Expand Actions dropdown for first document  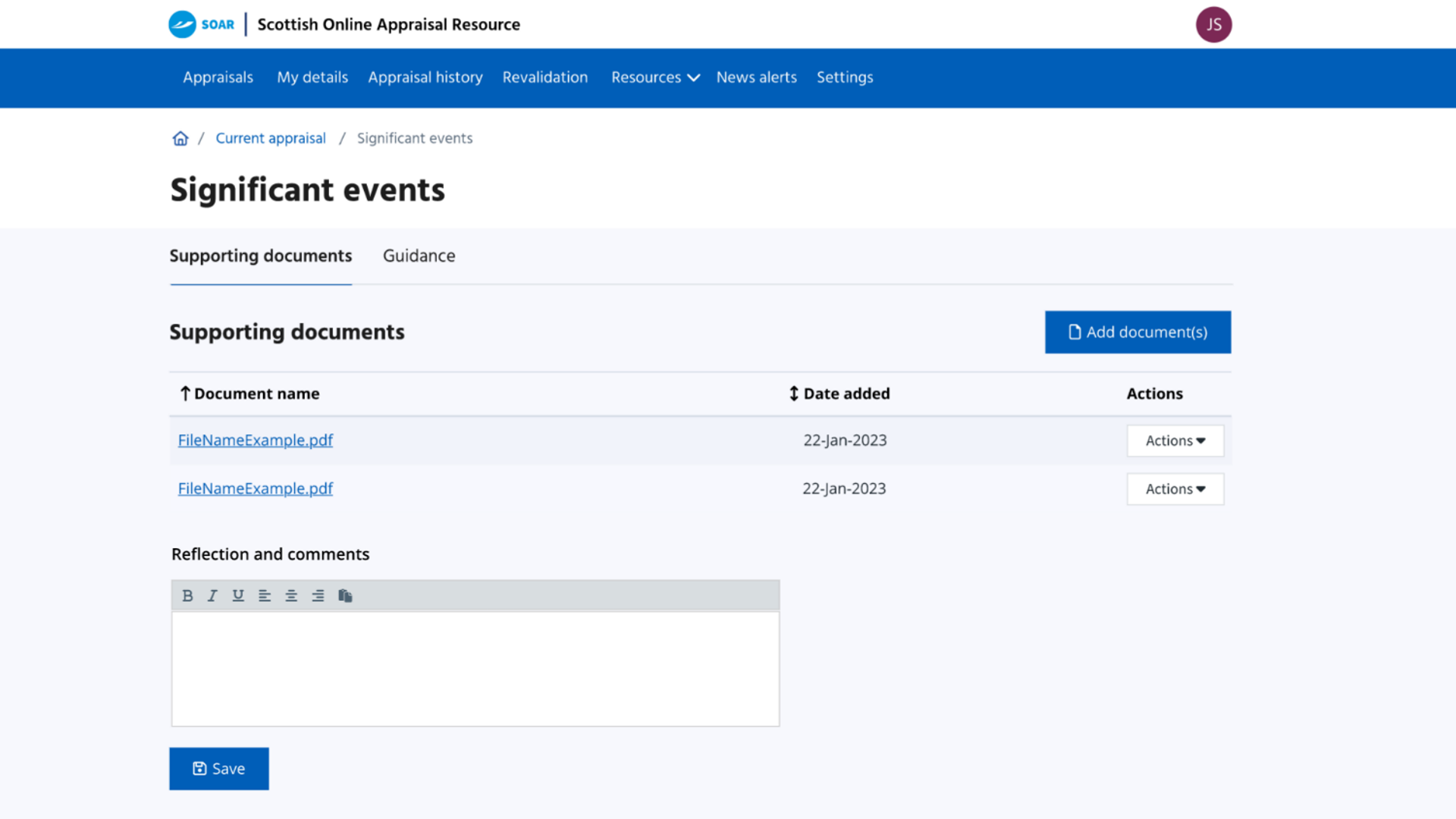coord(1175,441)
